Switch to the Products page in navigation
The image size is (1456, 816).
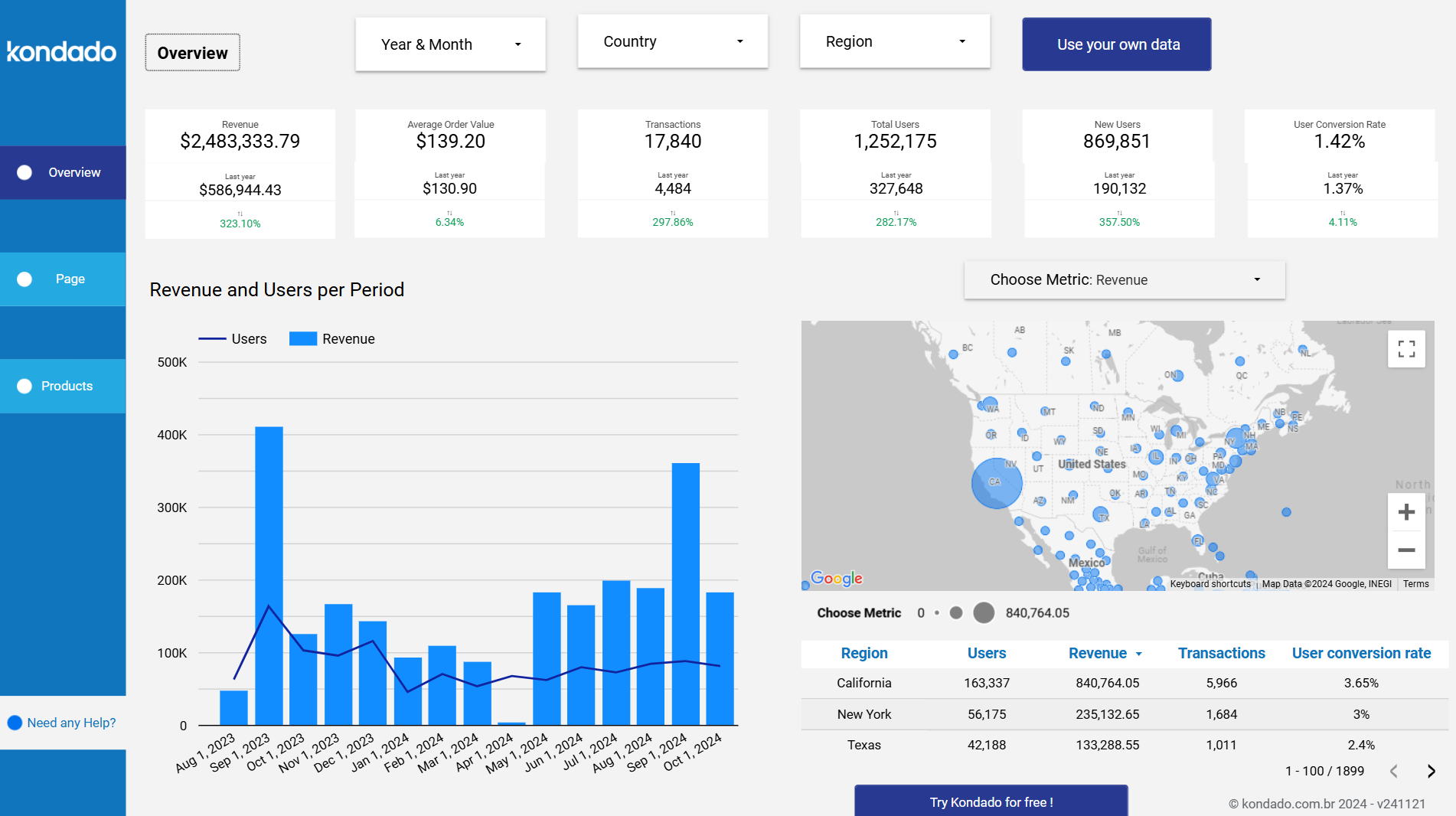coord(67,386)
